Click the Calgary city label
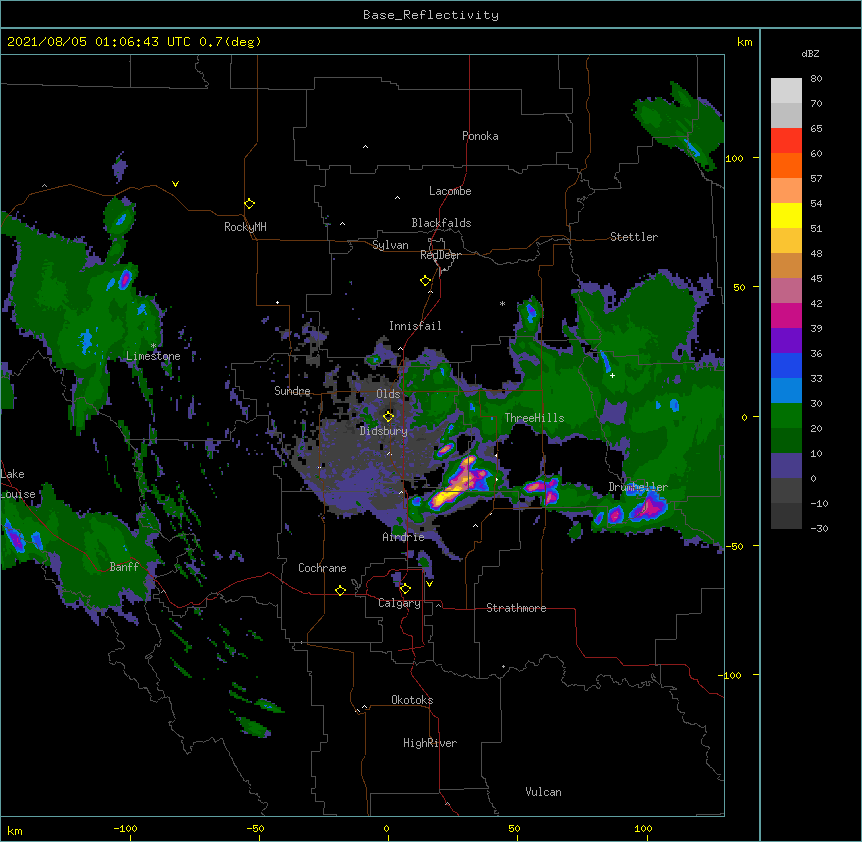This screenshot has width=862, height=842. 399,603
